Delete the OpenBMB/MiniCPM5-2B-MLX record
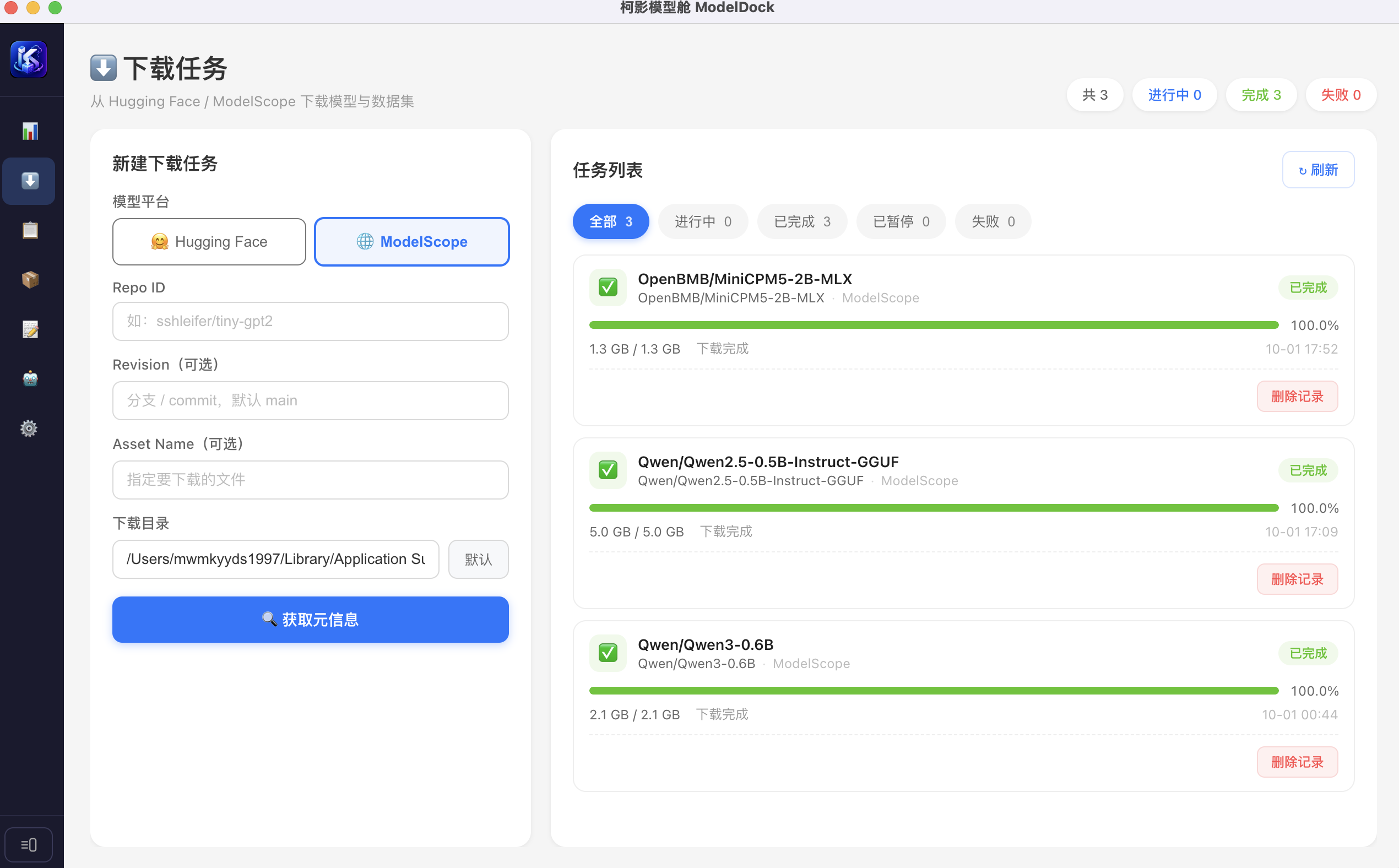Image resolution: width=1399 pixels, height=868 pixels. (1298, 397)
